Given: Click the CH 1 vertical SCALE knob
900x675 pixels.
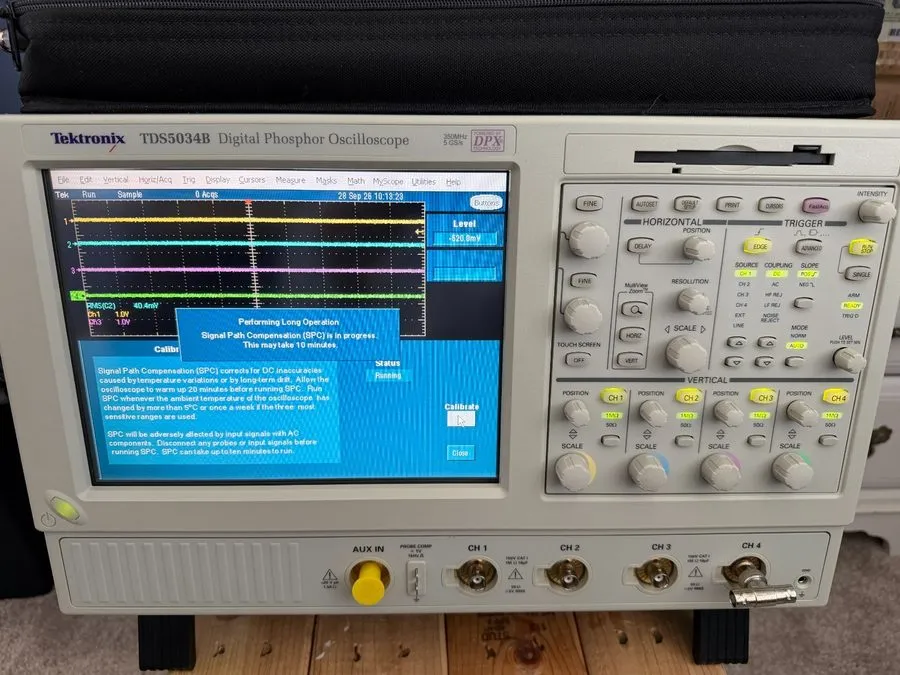Looking at the screenshot, I should click(x=574, y=471).
